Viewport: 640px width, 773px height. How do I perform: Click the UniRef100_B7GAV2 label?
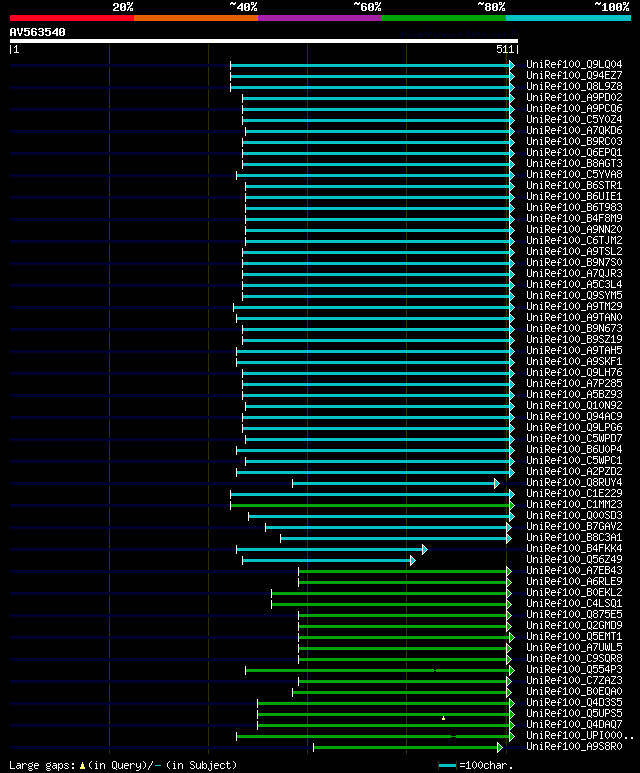tap(574, 527)
